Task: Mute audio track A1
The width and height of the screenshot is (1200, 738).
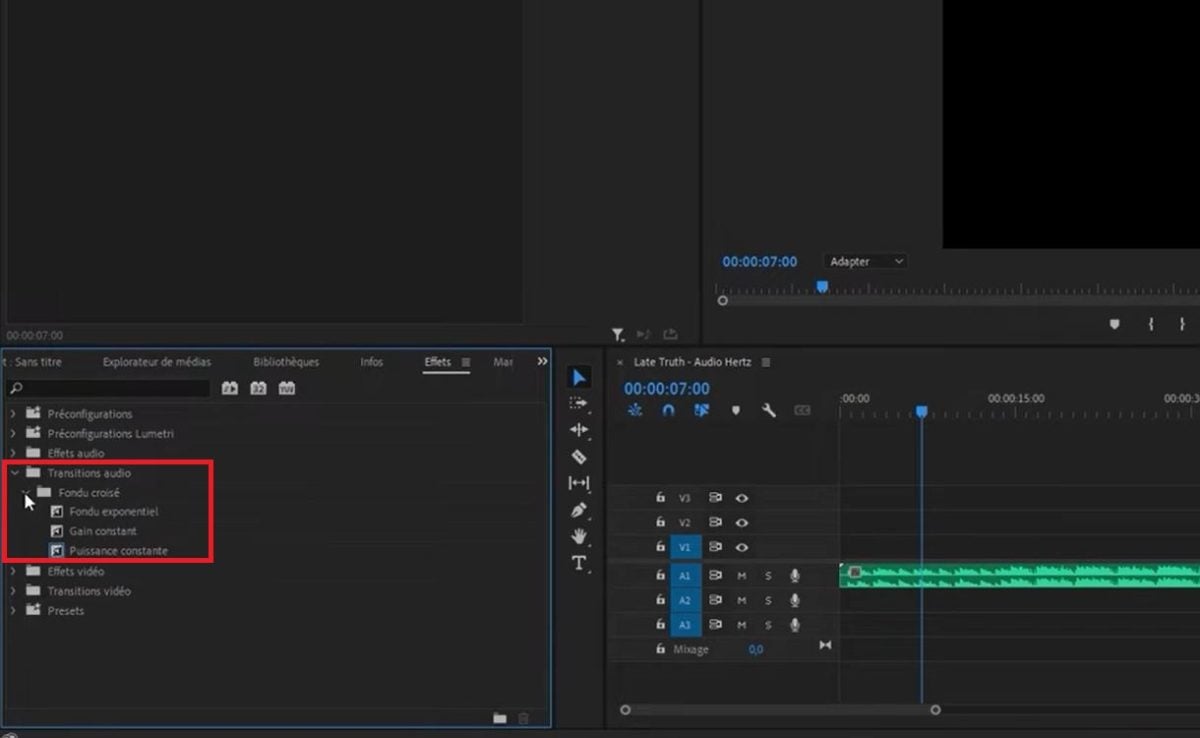Action: 742,576
